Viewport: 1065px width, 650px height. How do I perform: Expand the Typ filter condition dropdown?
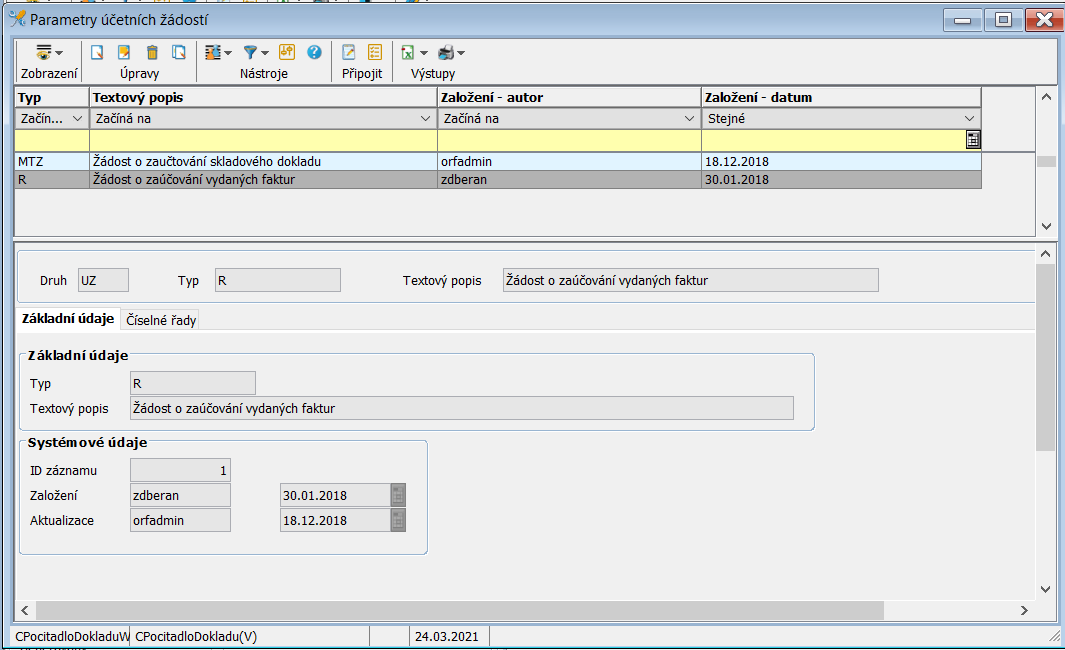[x=78, y=119]
